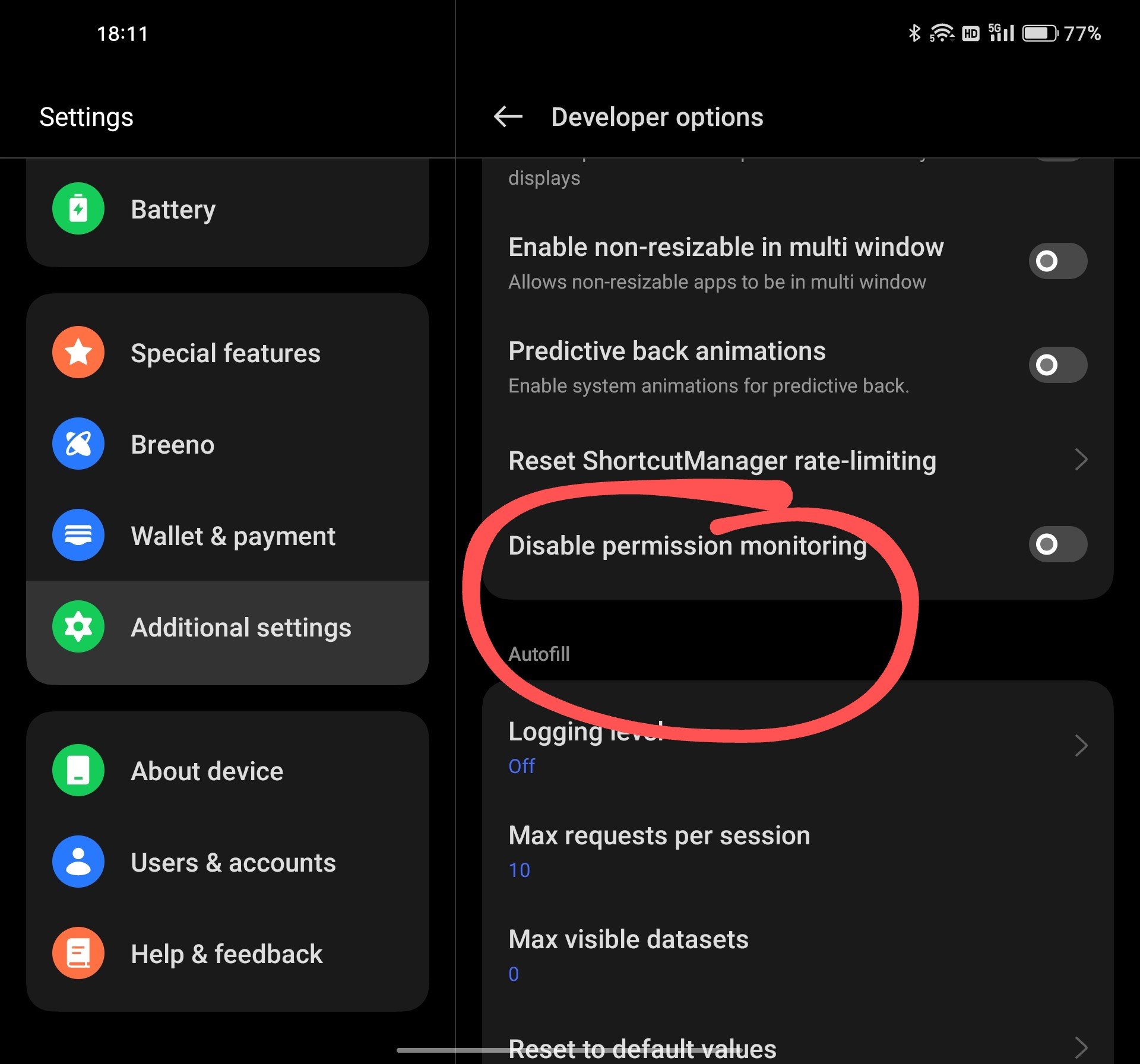Tap the Additional settings gear icon
1140x1064 pixels.
click(x=78, y=626)
